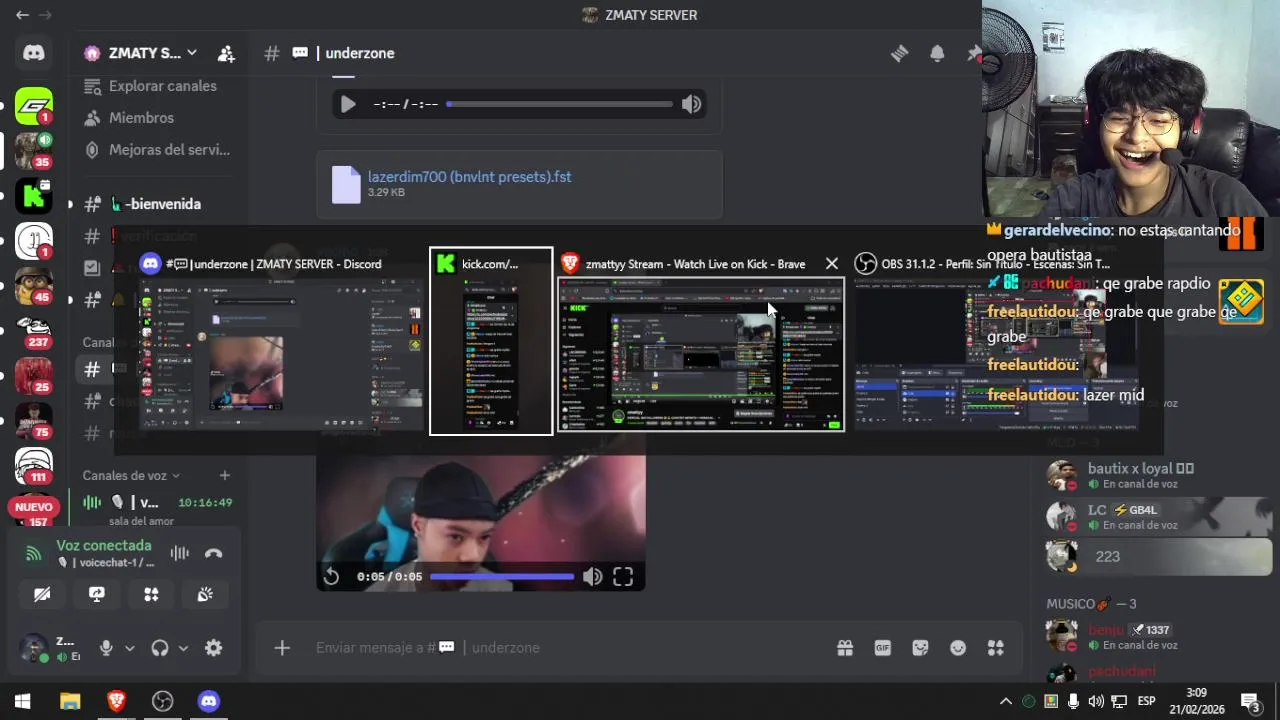1280x720 pixels.
Task: Play the audio attachment
Action: point(347,104)
